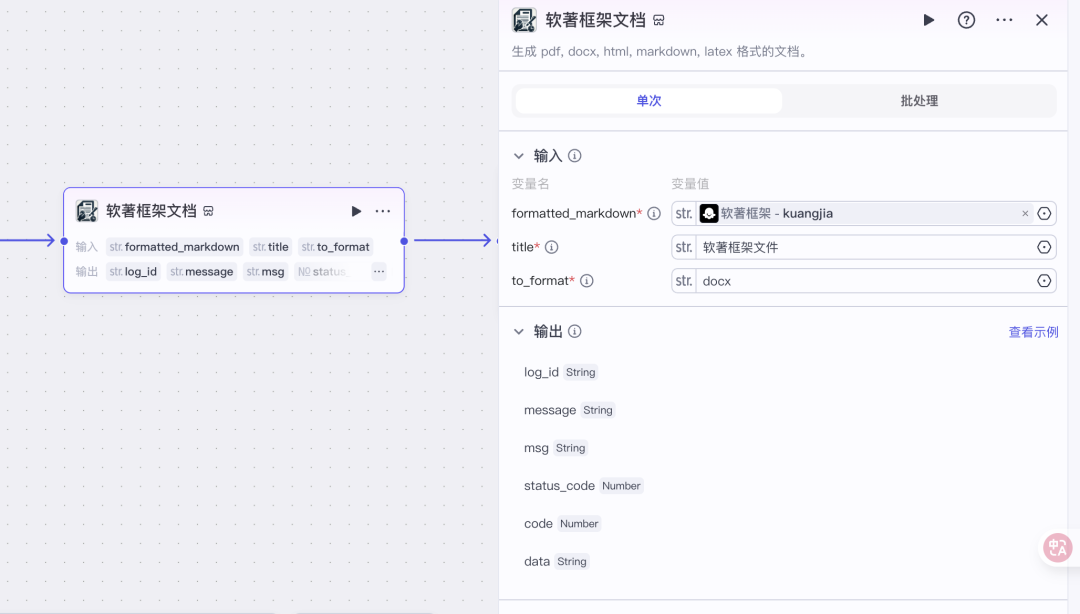Open the variable selector for formatted_markdown
The height and width of the screenshot is (614, 1080).
(x=1044, y=214)
